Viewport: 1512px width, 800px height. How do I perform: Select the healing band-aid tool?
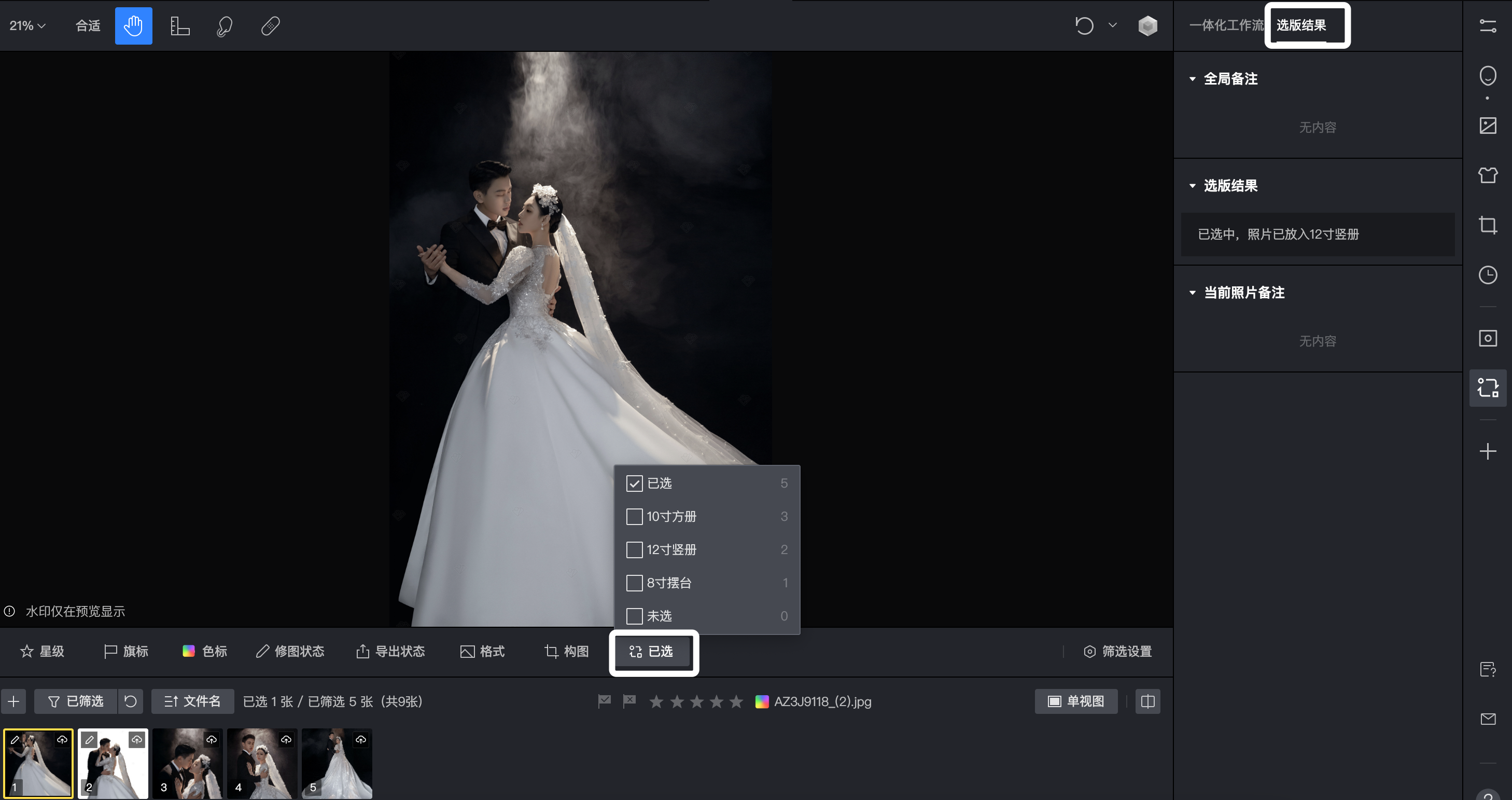point(270,25)
